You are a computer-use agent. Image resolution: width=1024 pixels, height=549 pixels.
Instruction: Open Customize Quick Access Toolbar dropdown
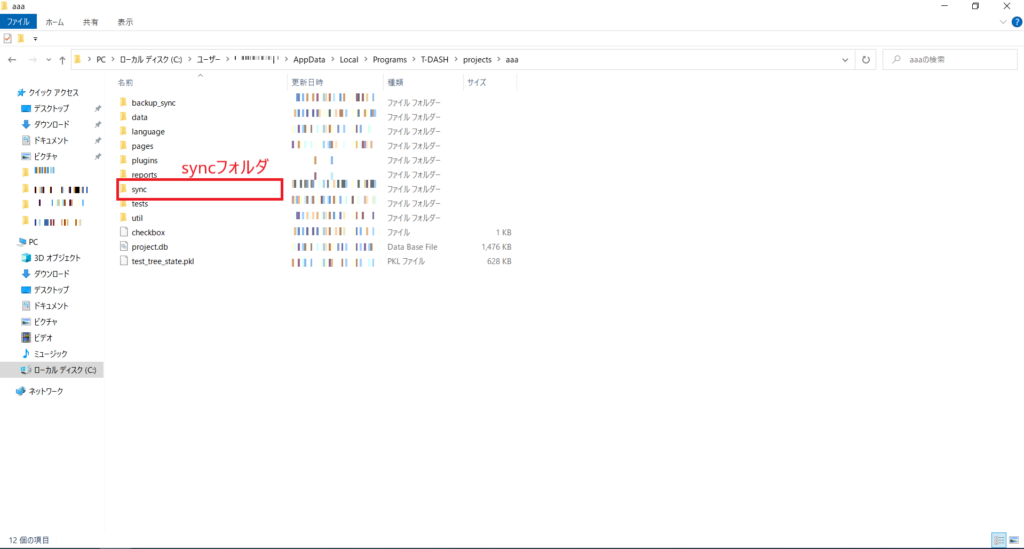[x=35, y=38]
